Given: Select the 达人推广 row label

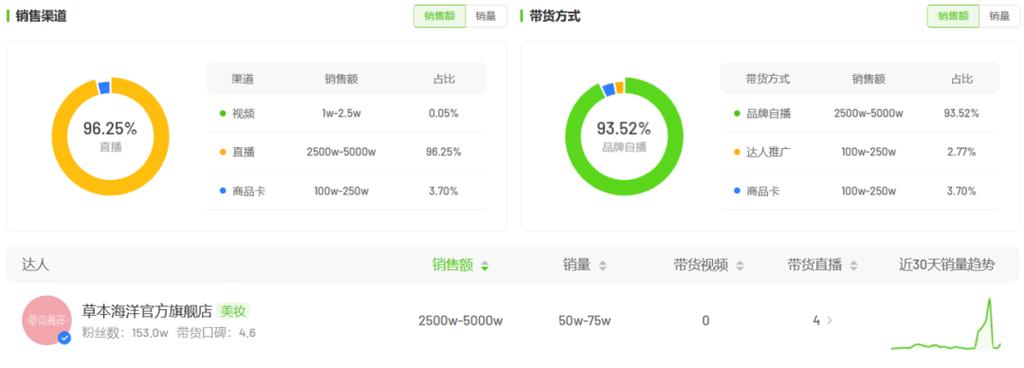Looking at the screenshot, I should click(769, 152).
